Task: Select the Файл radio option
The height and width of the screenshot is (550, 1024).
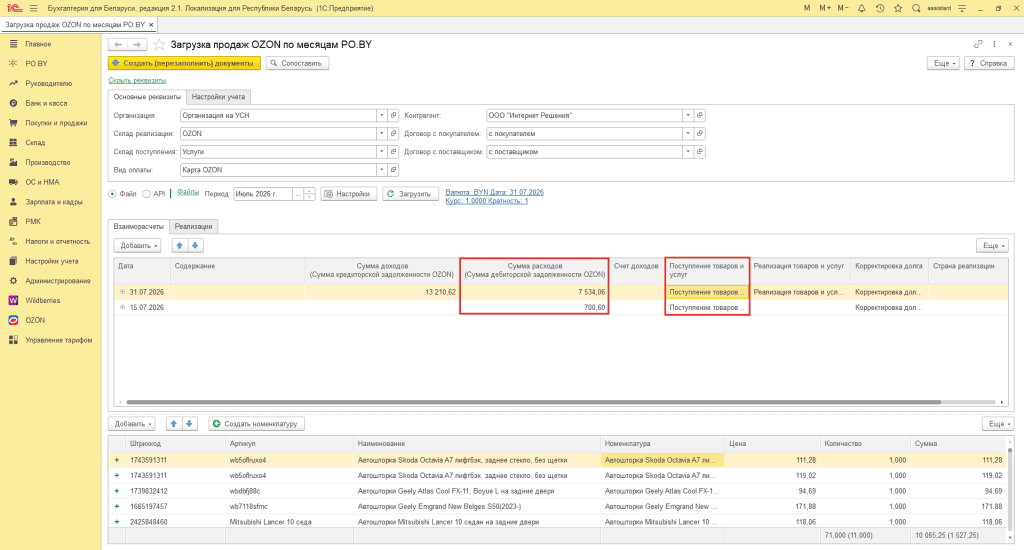Action: (112, 194)
